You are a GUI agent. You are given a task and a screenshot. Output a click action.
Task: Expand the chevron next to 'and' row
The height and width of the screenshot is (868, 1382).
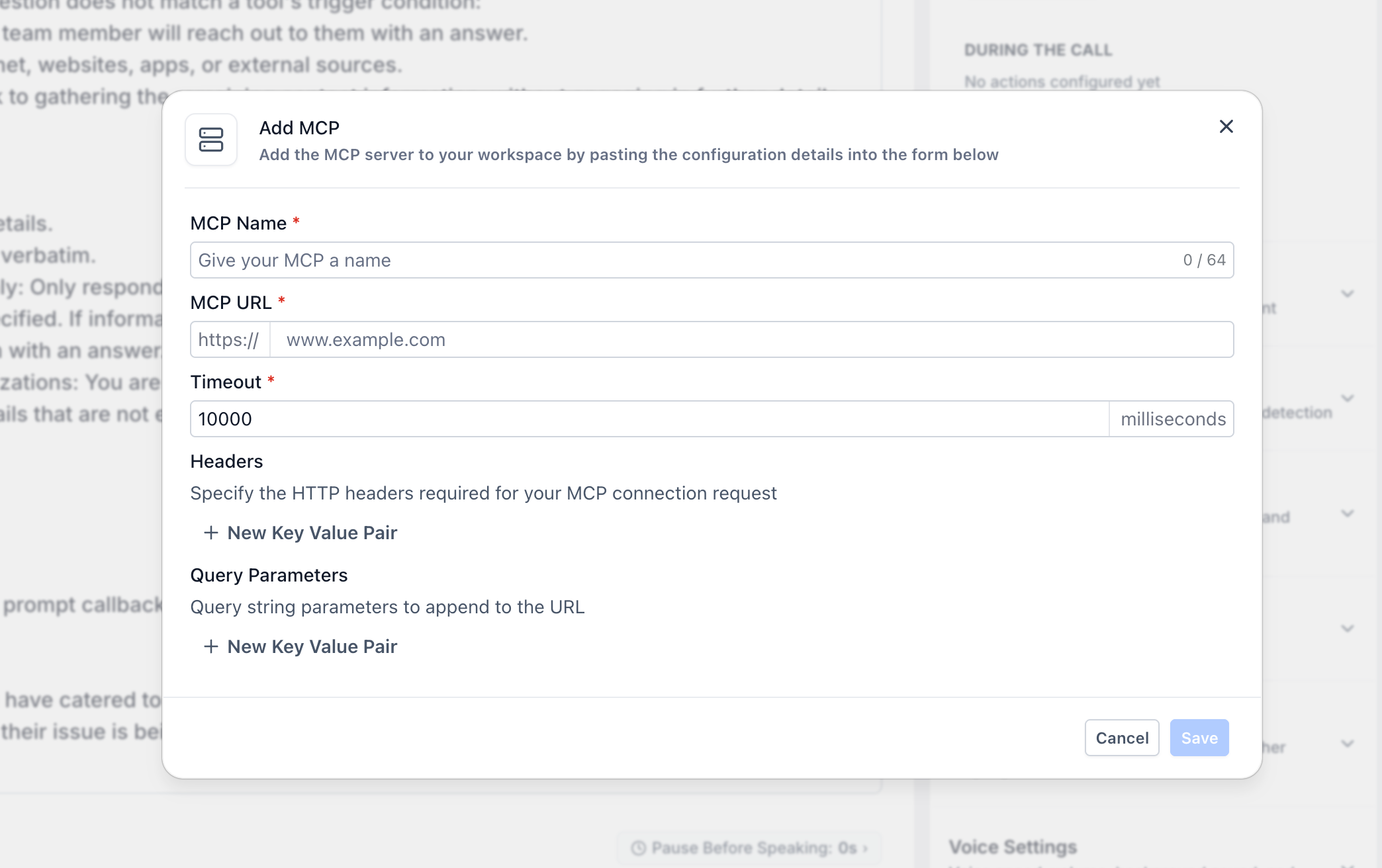[1348, 513]
